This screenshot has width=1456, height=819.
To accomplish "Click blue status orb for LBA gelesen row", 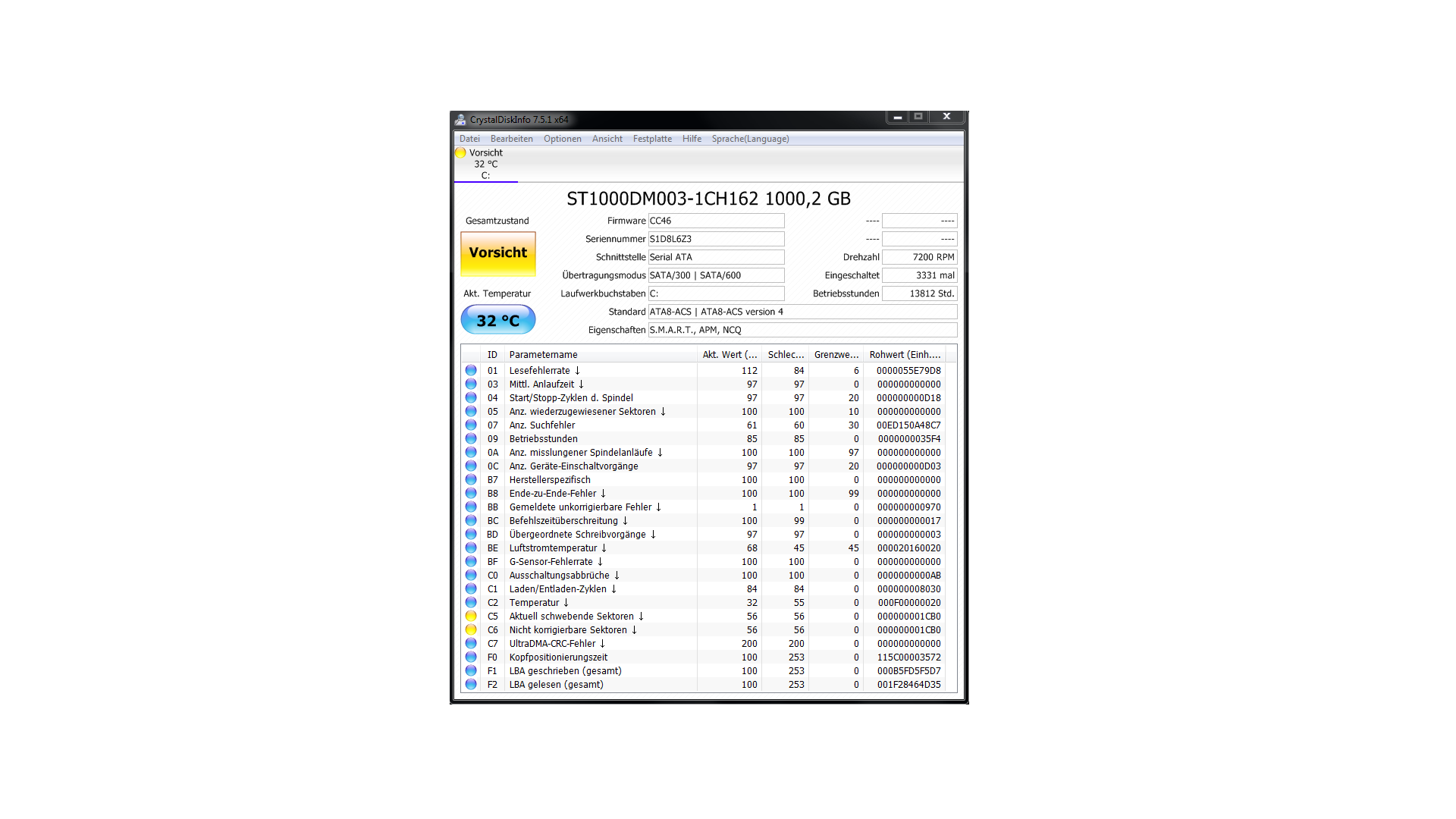I will [x=471, y=685].
